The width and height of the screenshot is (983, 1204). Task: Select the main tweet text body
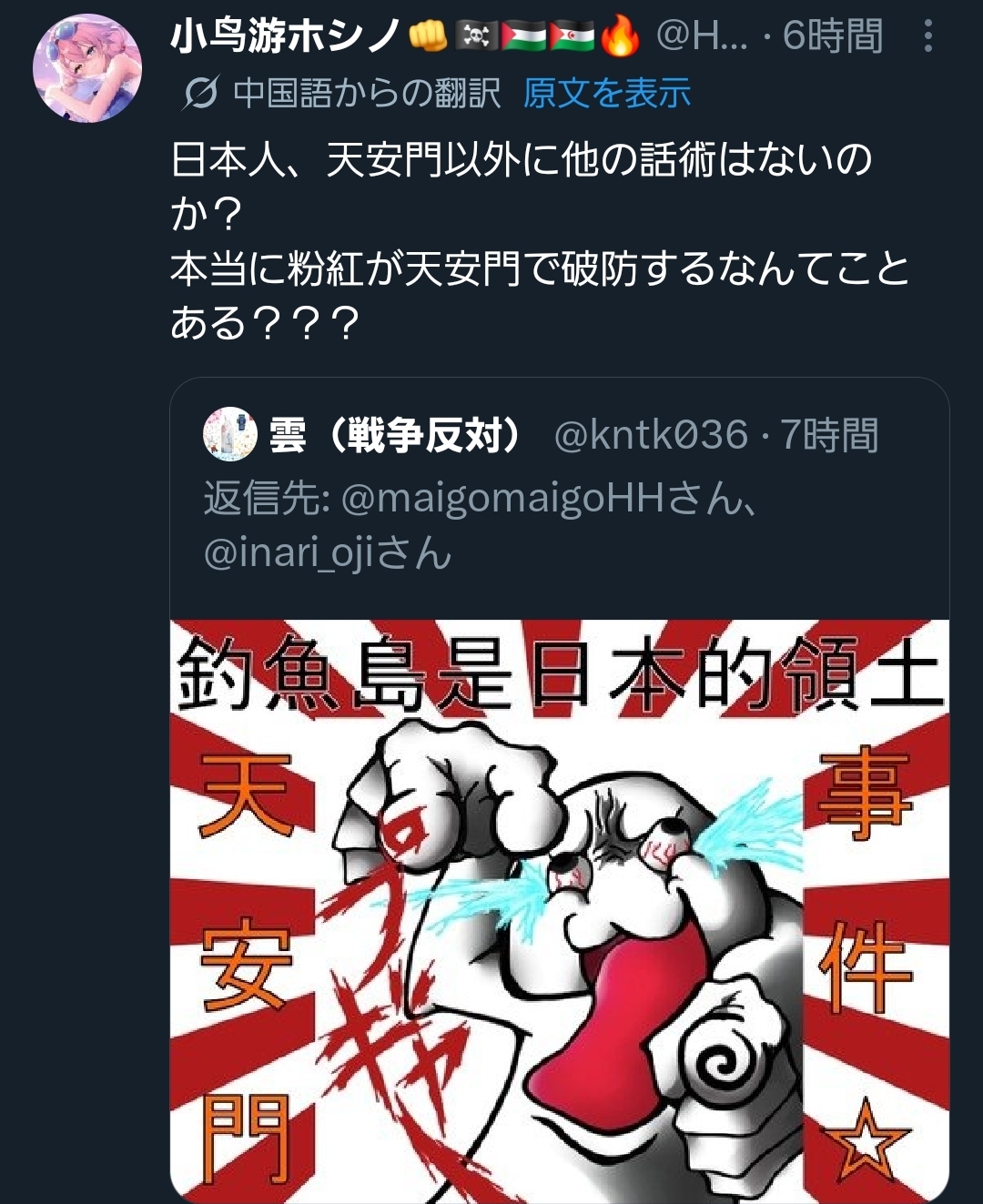coord(540,241)
